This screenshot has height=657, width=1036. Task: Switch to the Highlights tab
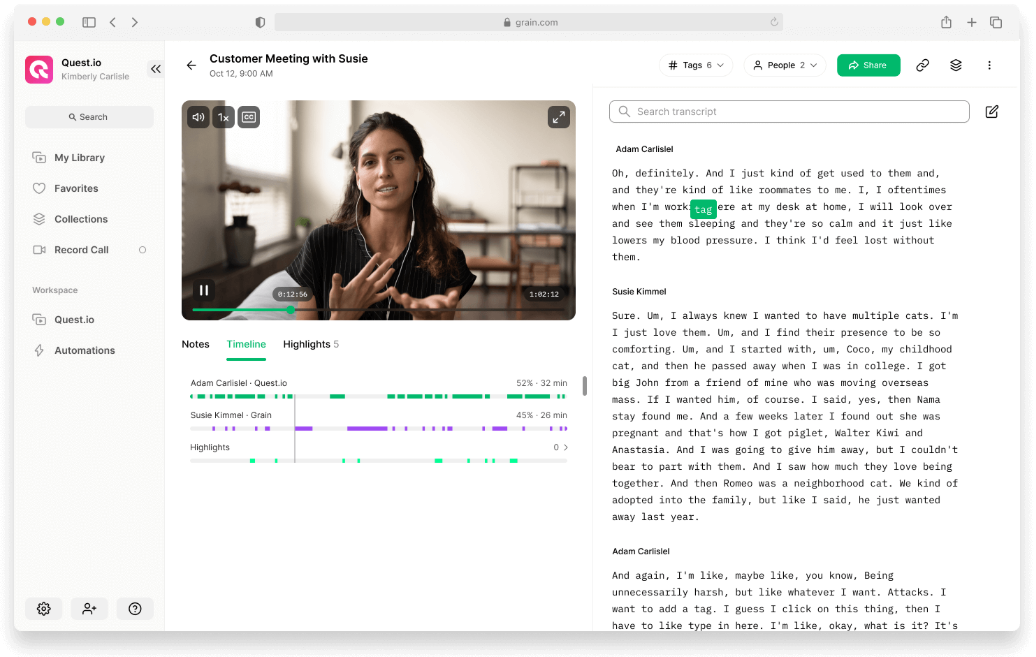point(311,344)
